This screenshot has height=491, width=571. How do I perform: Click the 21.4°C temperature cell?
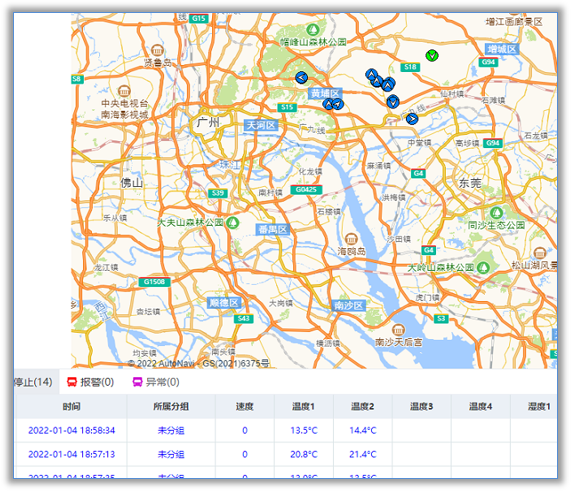pos(363,455)
